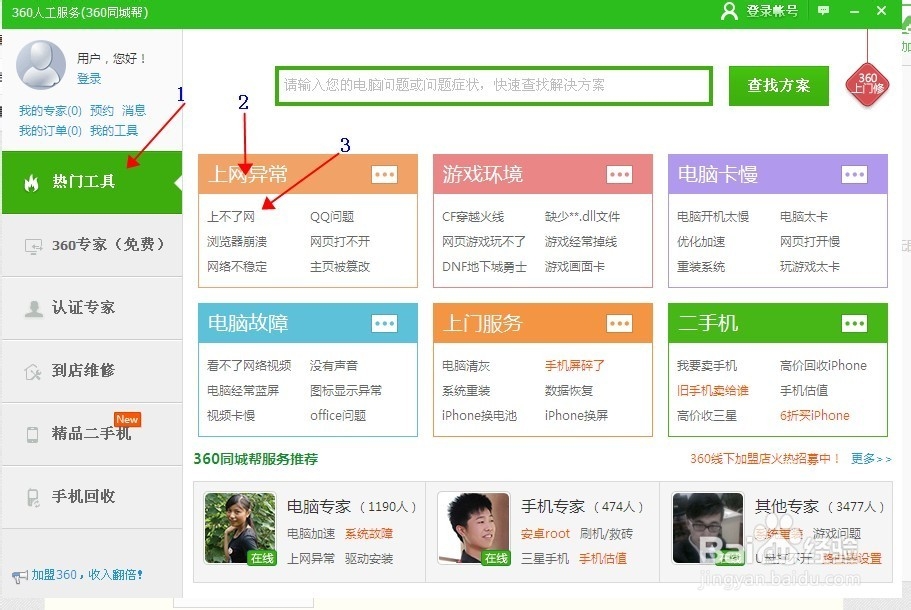Click the user avatar picture
This screenshot has width=911, height=610.
click(x=41, y=64)
